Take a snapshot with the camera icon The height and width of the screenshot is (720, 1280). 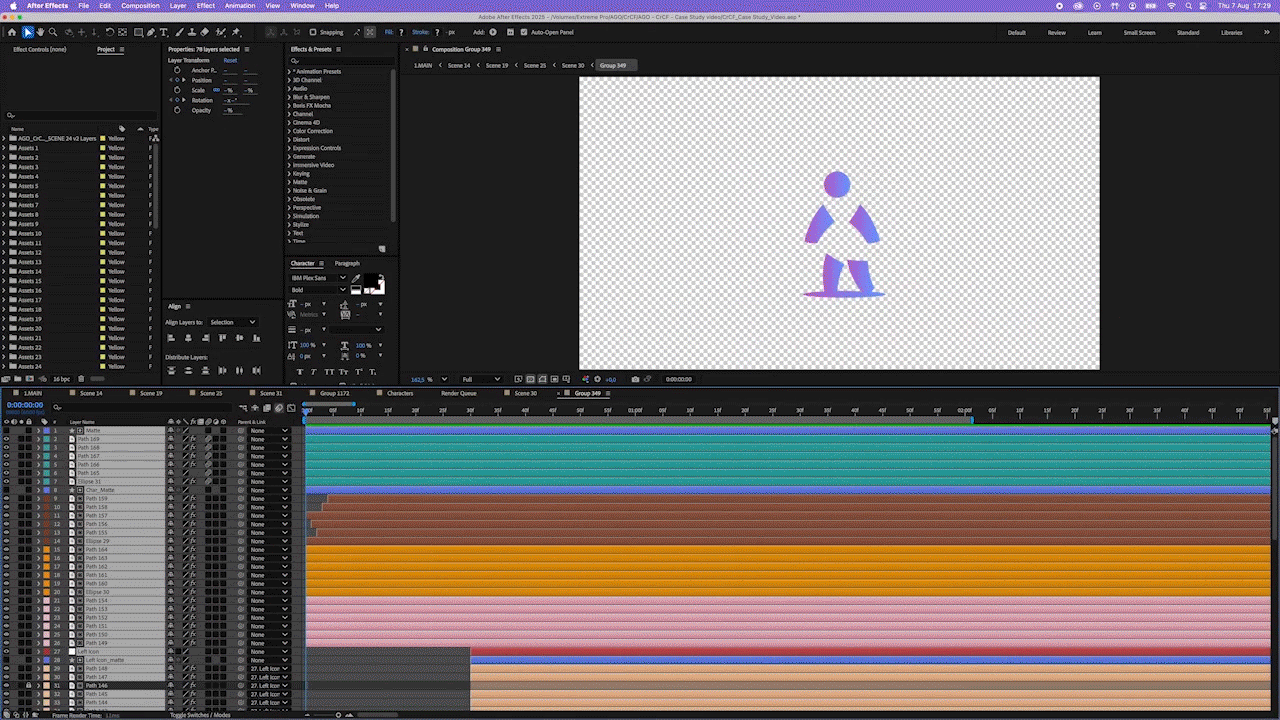tap(635, 379)
